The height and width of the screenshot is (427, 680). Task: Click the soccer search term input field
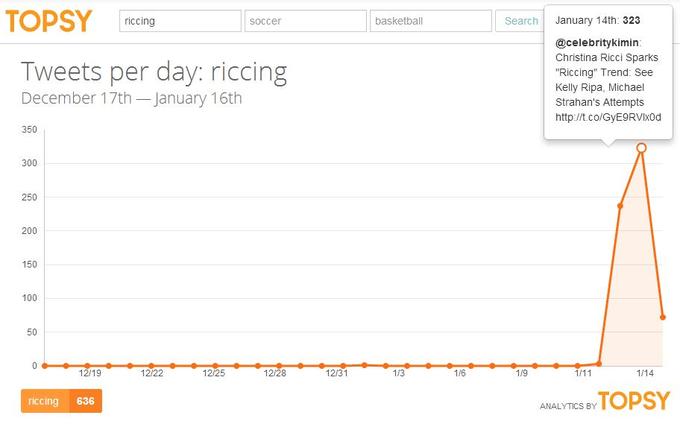305,21
